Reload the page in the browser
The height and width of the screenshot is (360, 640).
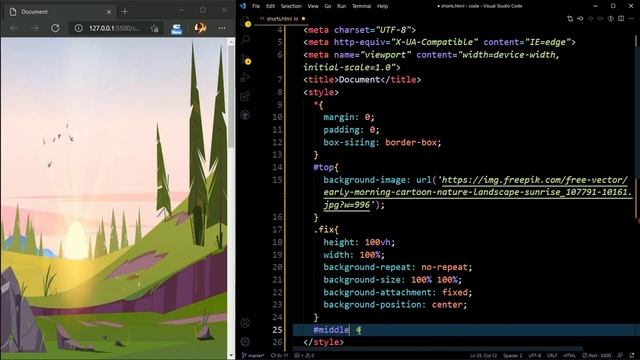pyautogui.click(x=55, y=28)
